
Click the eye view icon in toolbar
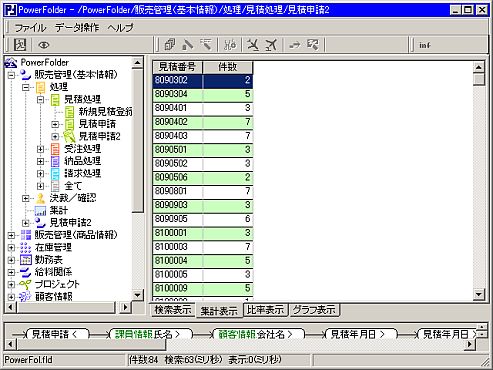tap(44, 45)
